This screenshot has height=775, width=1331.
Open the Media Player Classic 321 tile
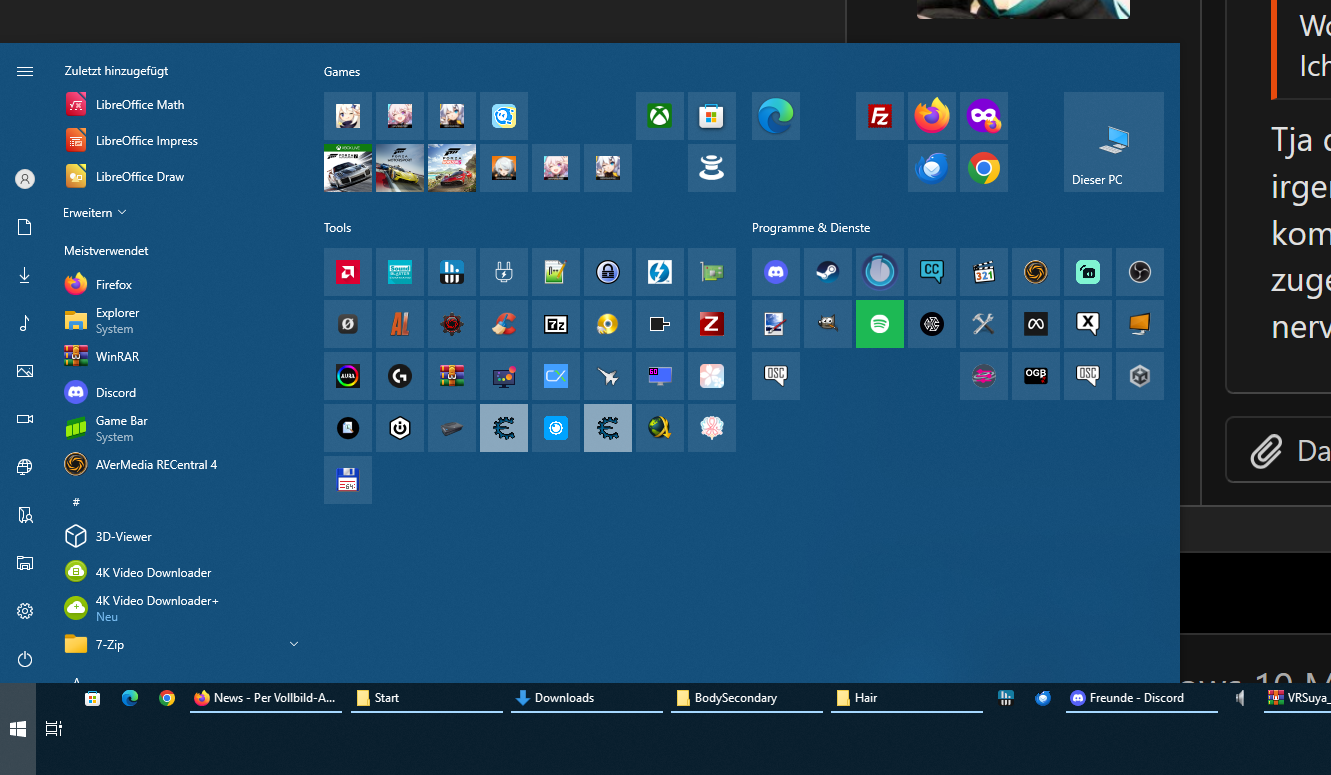[x=984, y=272]
